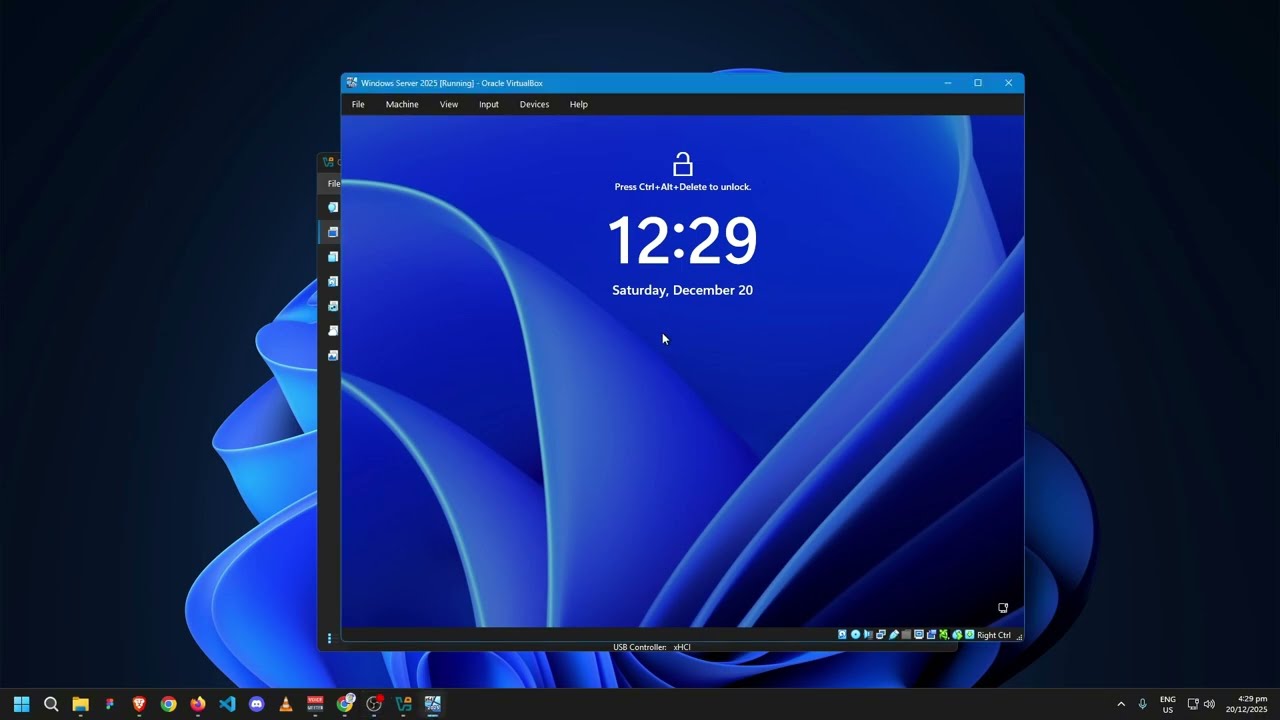This screenshot has height=720, width=1280.
Task: Open Voicemeeter from the taskbar
Action: tap(315, 704)
